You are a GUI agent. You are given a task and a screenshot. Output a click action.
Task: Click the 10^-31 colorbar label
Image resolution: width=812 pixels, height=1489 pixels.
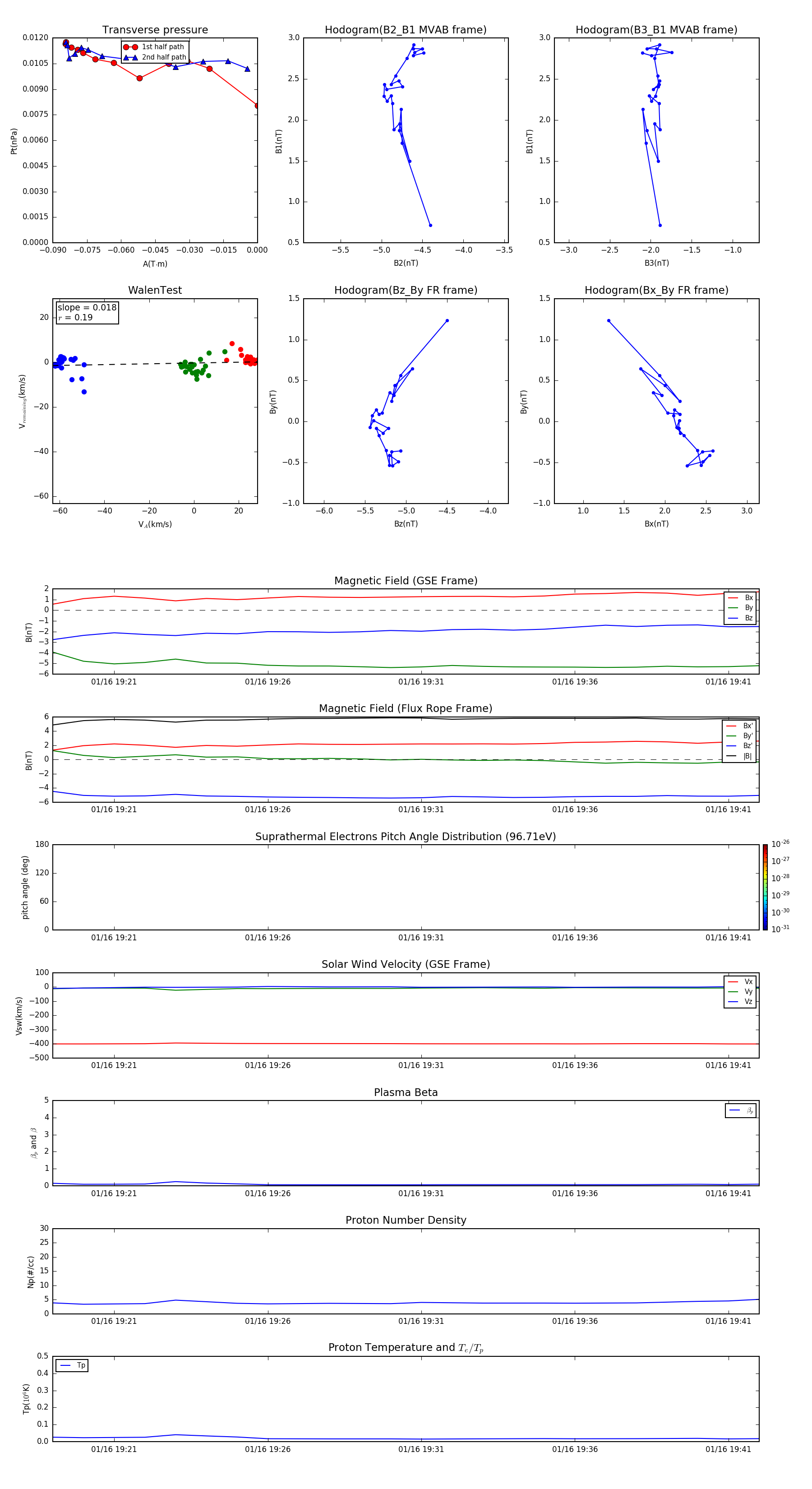point(781,929)
